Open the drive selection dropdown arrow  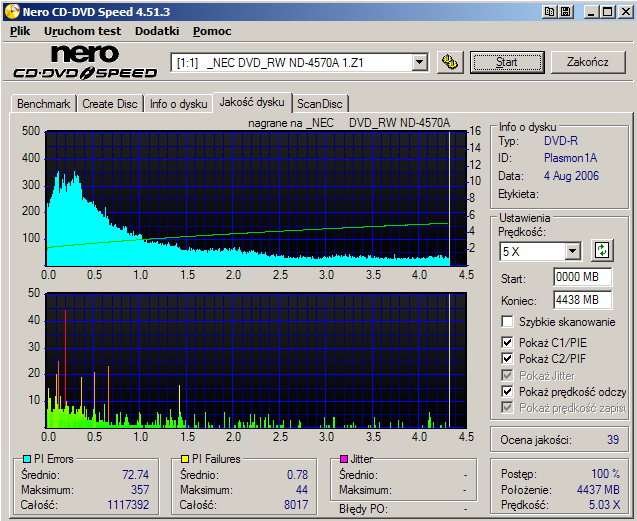coord(420,63)
